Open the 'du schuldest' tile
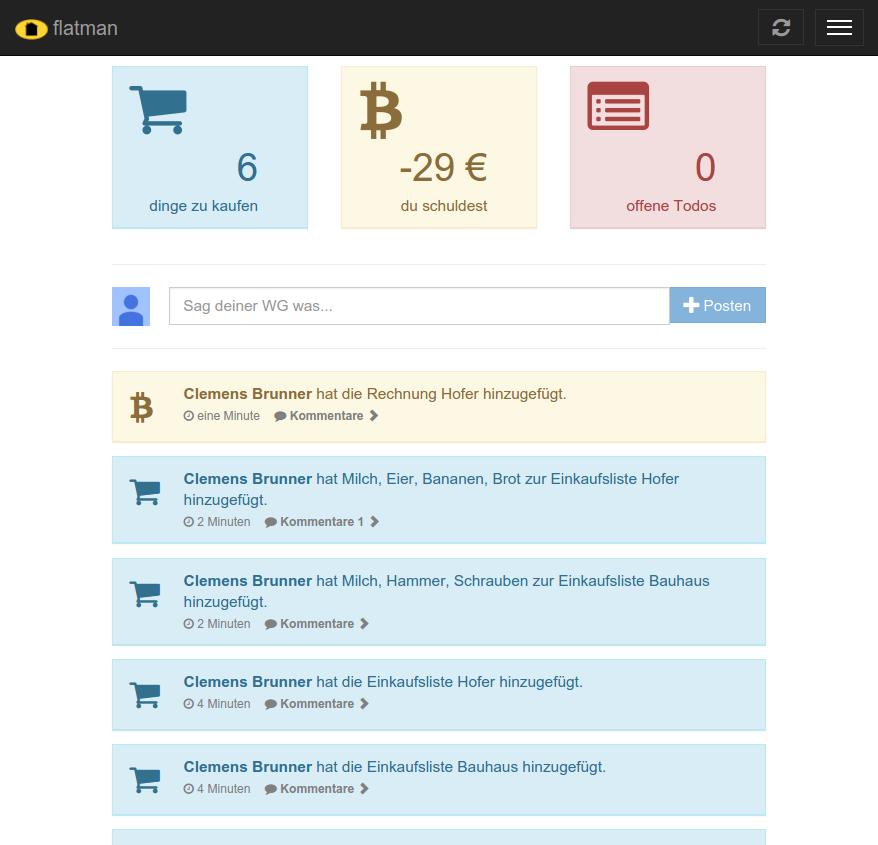Image resolution: width=878 pixels, height=845 pixels. 439,147
